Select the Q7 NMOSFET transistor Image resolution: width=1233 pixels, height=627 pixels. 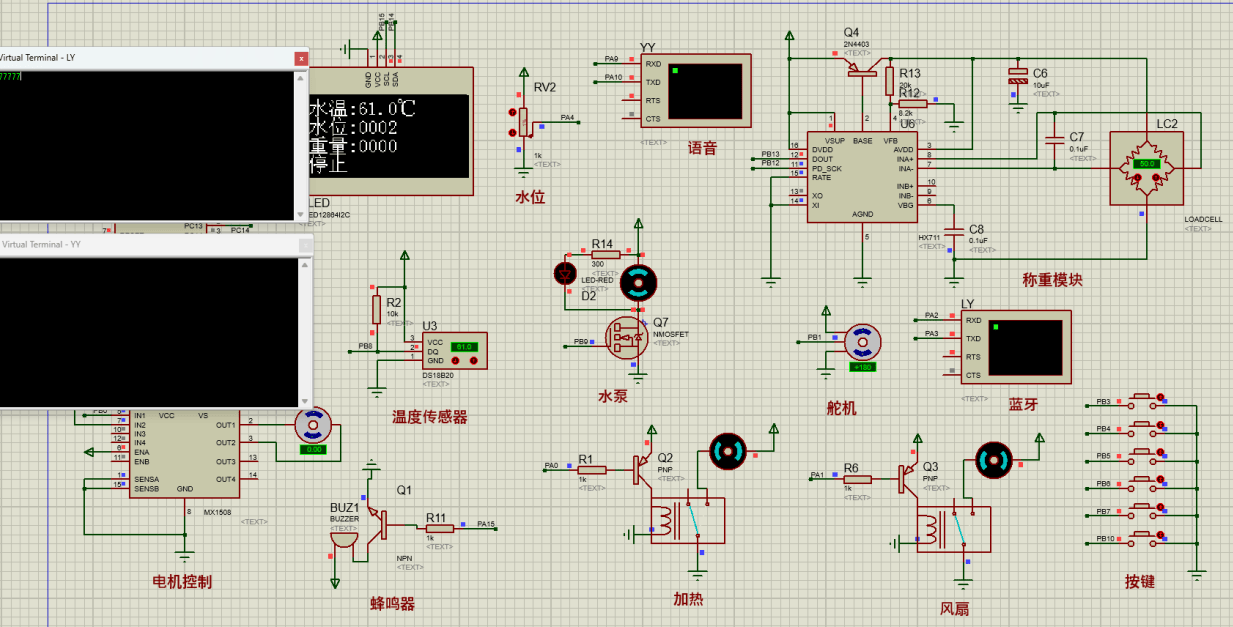[x=628, y=340]
